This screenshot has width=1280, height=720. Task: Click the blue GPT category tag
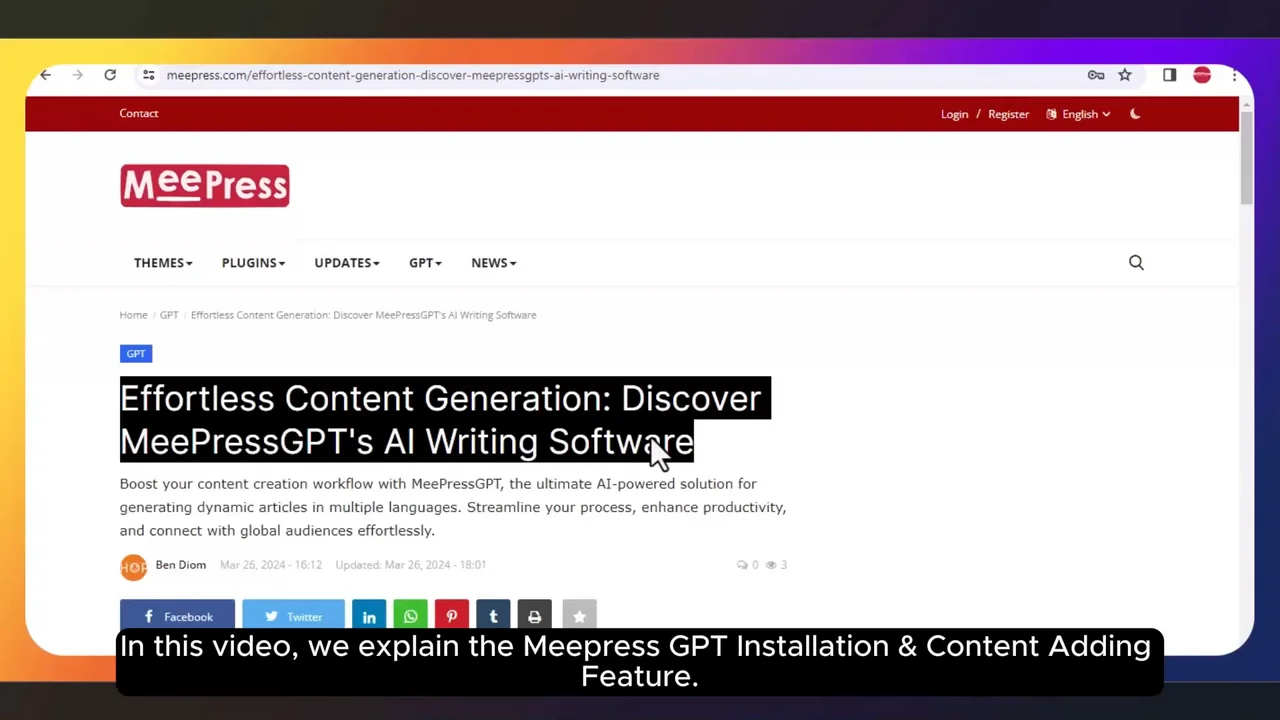[136, 354]
